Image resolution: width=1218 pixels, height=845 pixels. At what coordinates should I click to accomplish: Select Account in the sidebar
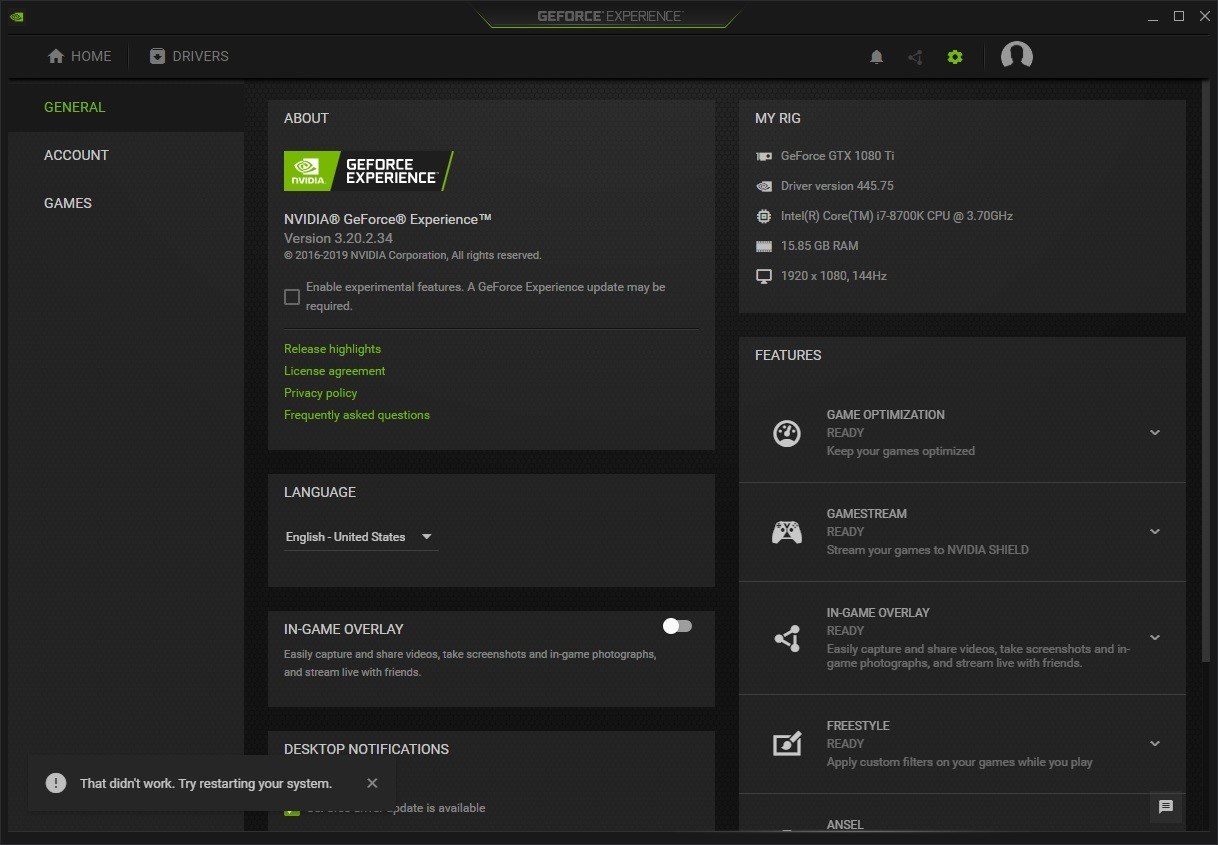pyautogui.click(x=126, y=155)
